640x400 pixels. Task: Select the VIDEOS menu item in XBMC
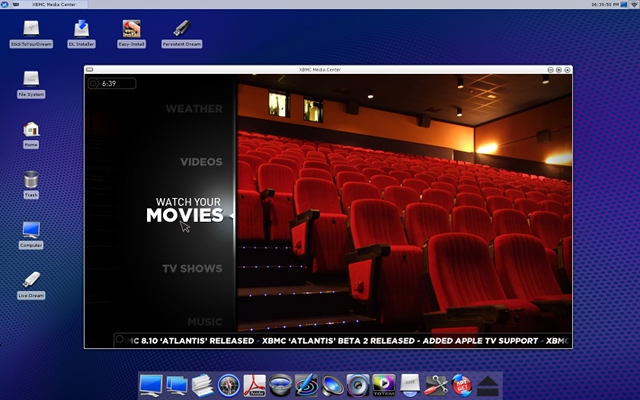point(201,162)
